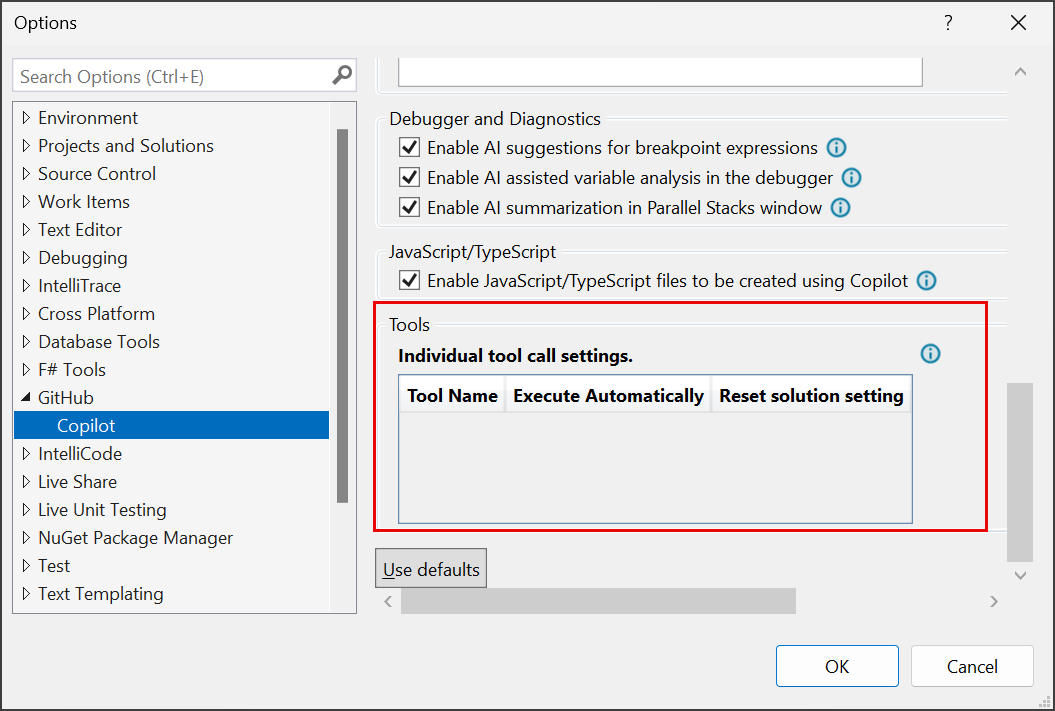Click info icon for individual tool call settings

coord(930,353)
